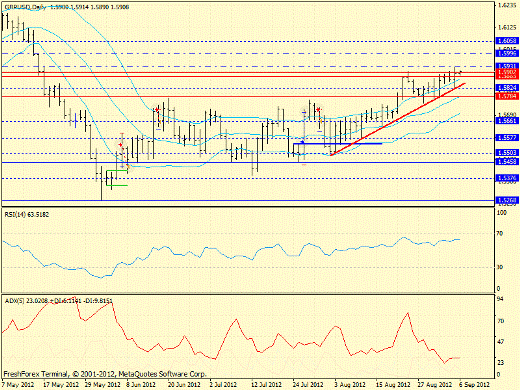The height and width of the screenshot is (390, 520).
Task: Click the ADX scale value 47
Action: tap(500, 342)
